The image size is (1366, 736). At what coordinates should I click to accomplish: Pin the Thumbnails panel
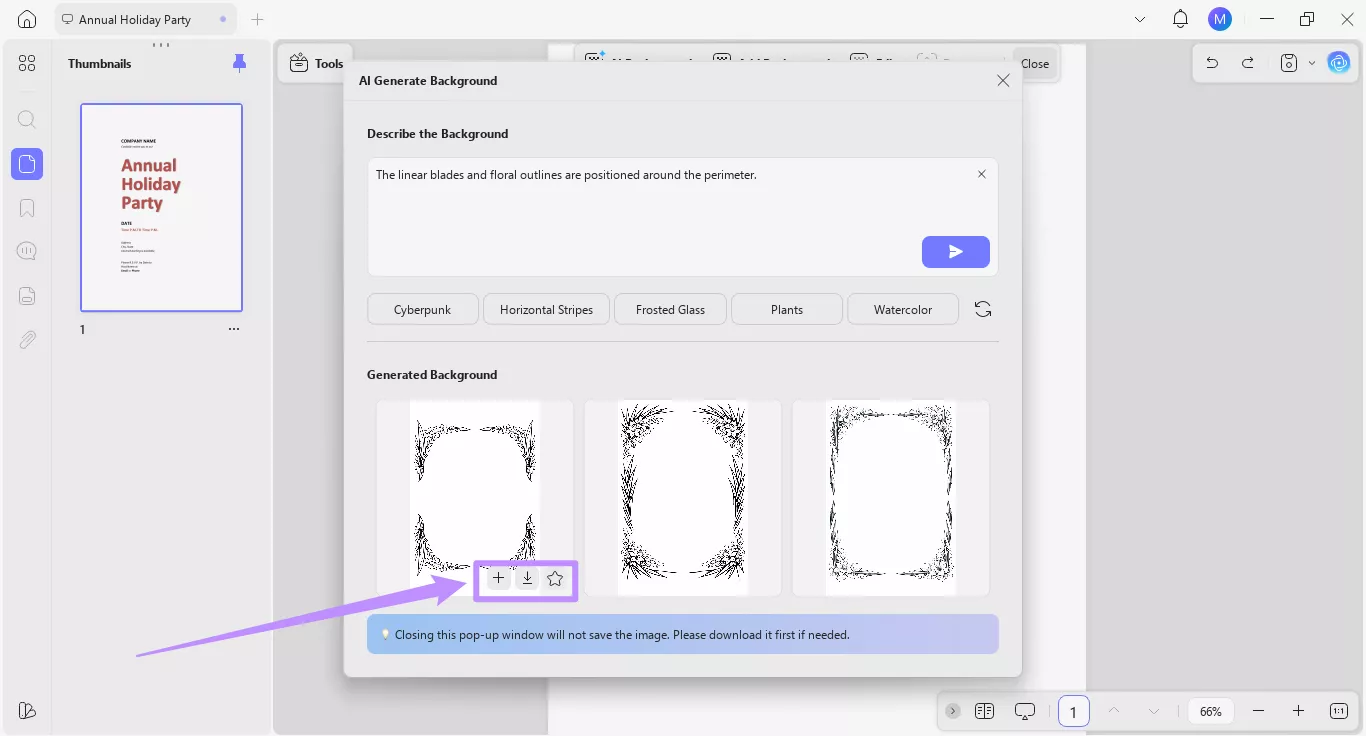pos(239,62)
